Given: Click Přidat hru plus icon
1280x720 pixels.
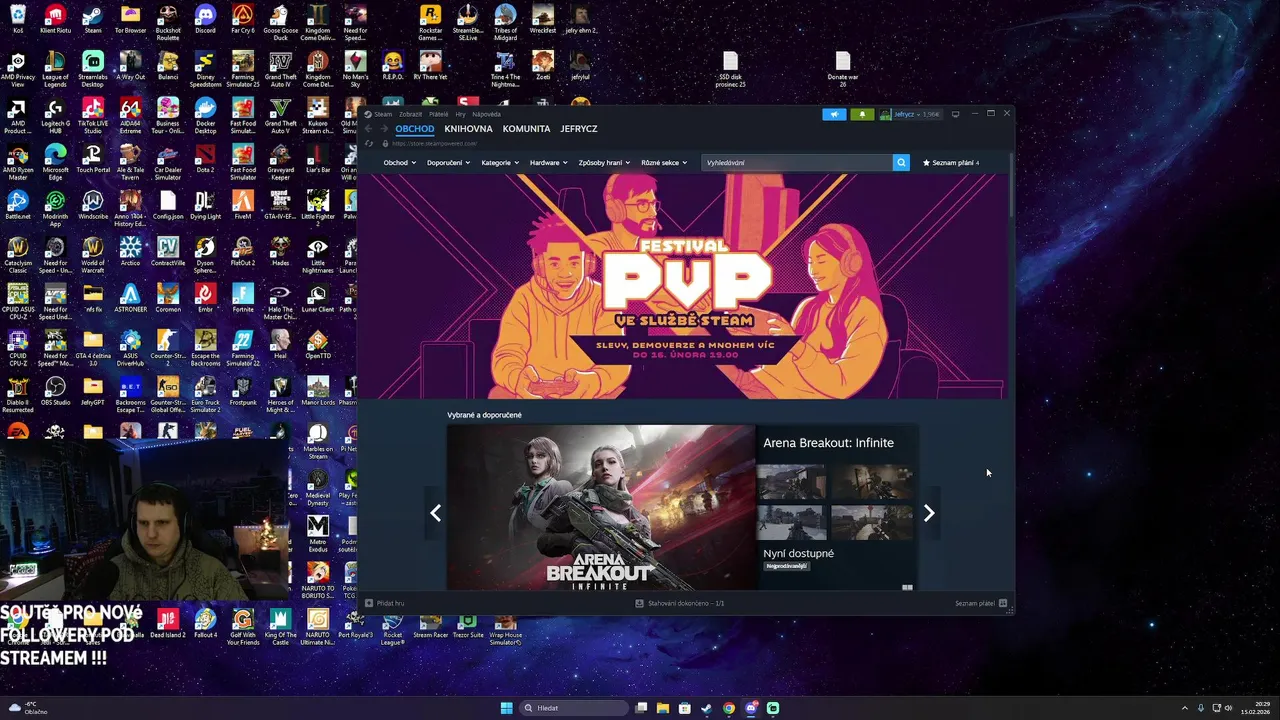Looking at the screenshot, I should [x=369, y=603].
